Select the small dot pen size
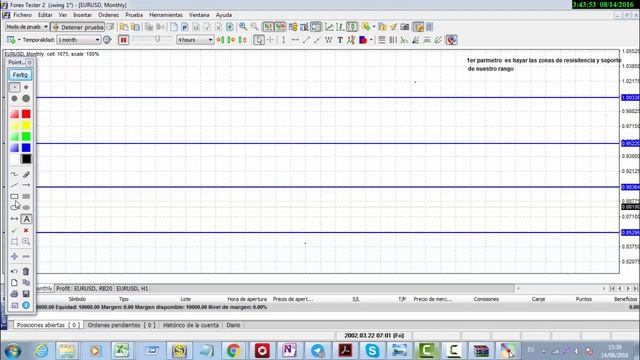 click(x=26, y=87)
